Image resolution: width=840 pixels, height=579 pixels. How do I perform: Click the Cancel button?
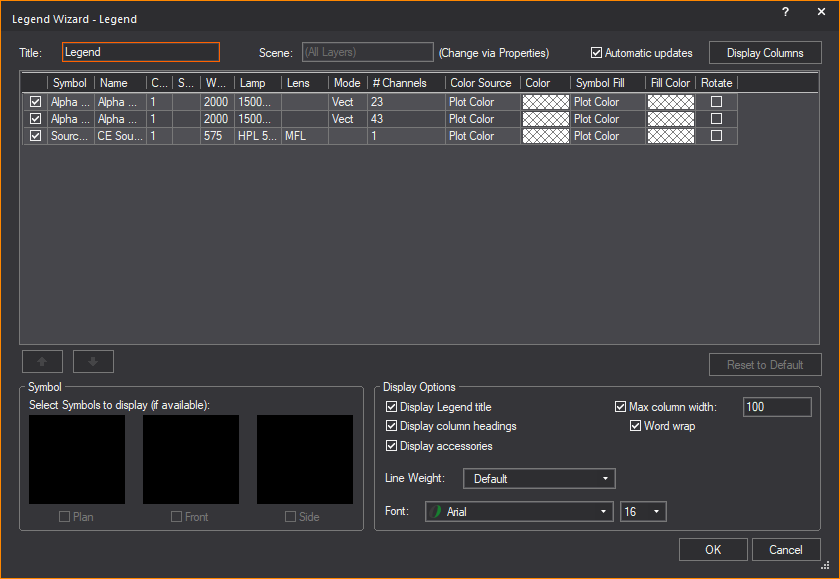785,549
